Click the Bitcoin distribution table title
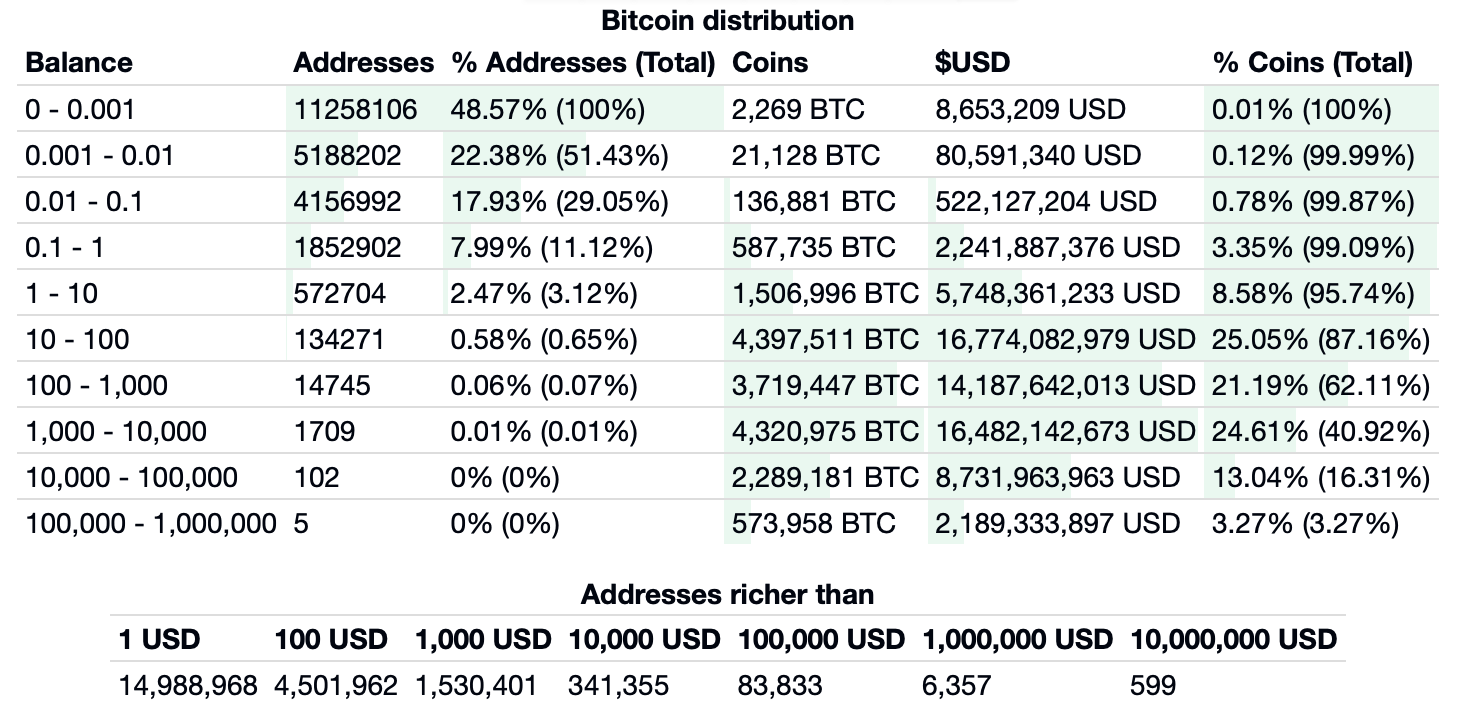1464x722 pixels. click(727, 20)
